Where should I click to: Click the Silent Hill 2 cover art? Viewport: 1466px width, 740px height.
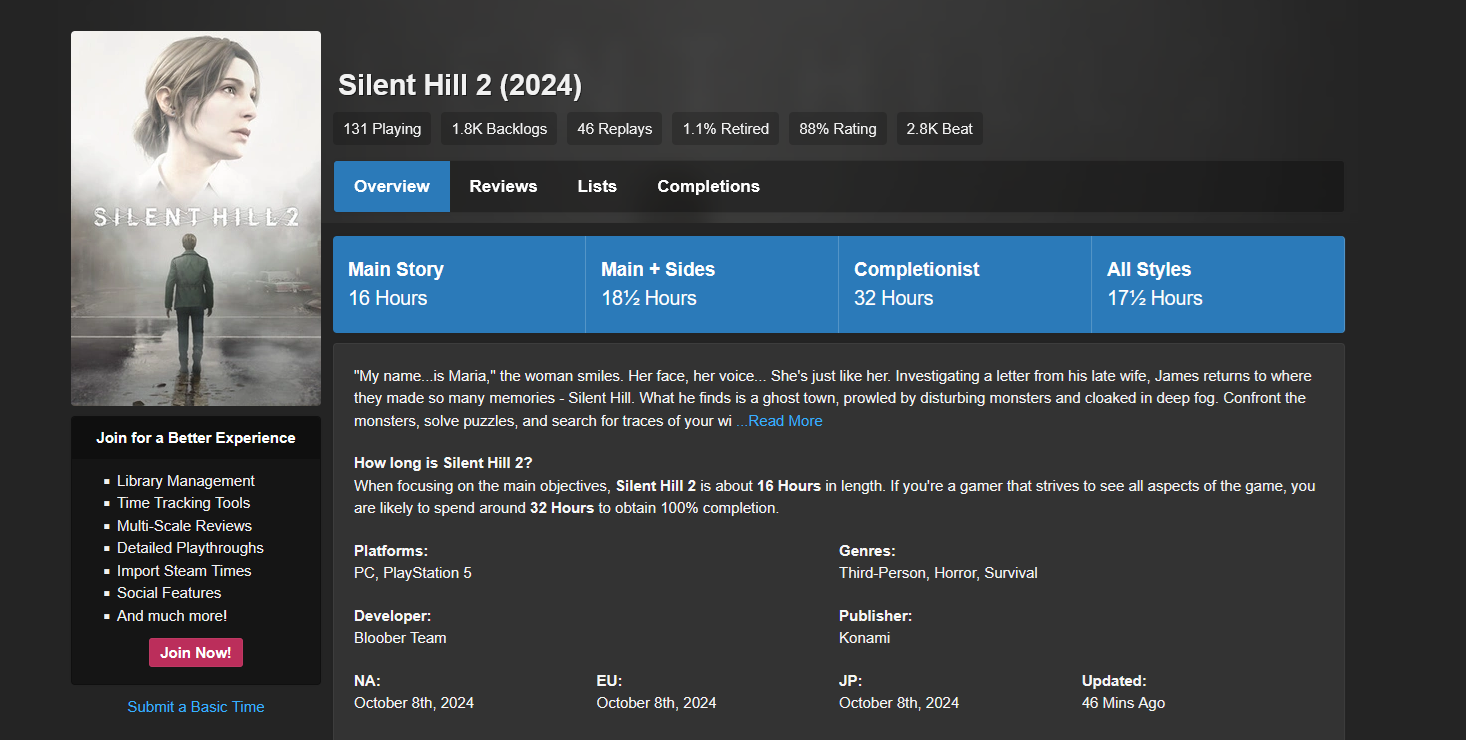tap(196, 218)
